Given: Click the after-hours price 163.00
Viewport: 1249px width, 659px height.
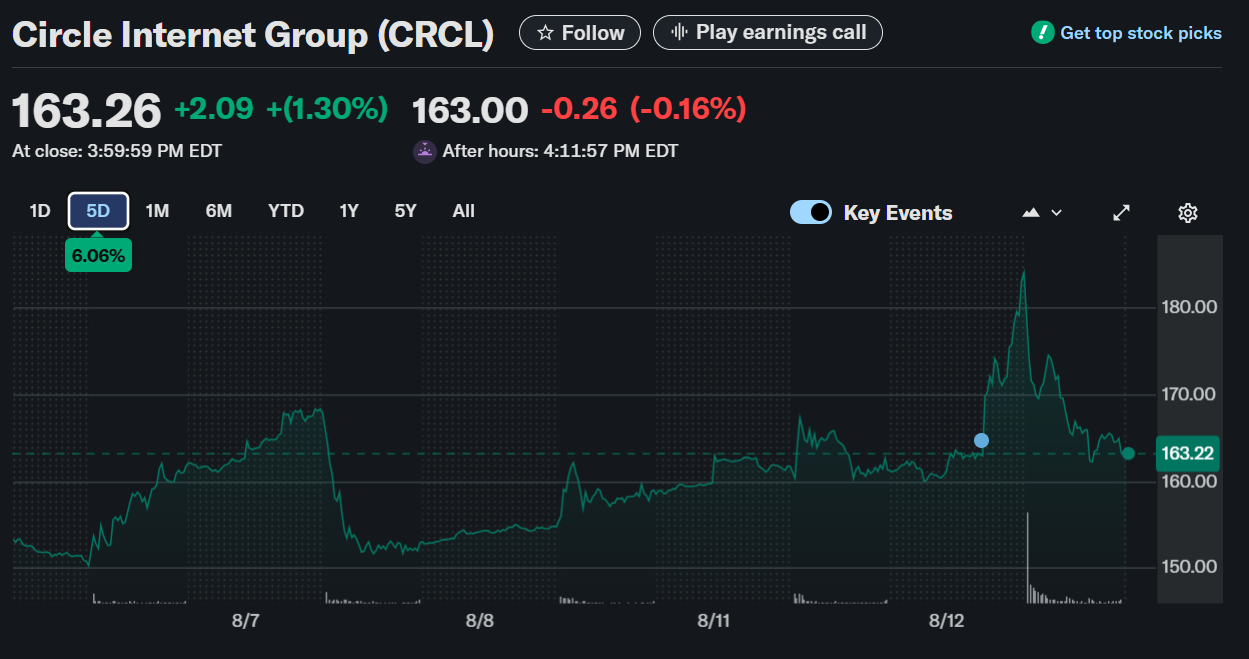Looking at the screenshot, I should coord(470,110).
